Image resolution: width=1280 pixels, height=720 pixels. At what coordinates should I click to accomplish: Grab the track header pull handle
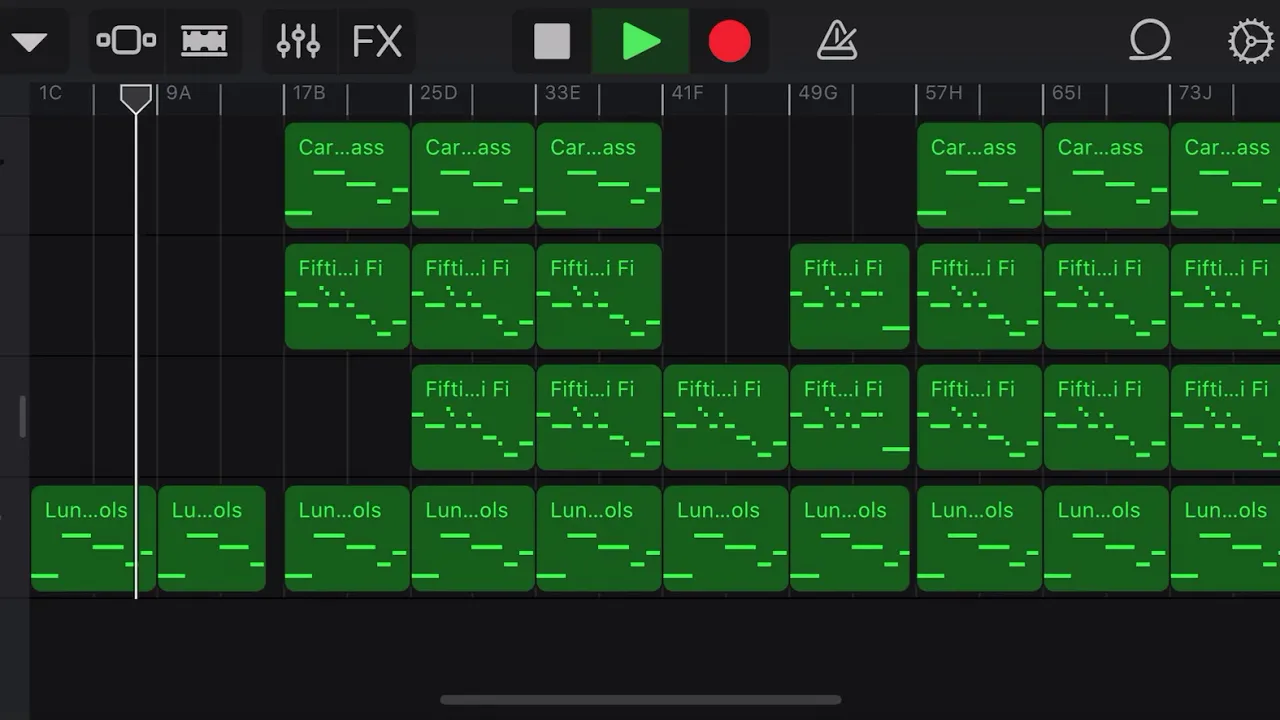22,417
